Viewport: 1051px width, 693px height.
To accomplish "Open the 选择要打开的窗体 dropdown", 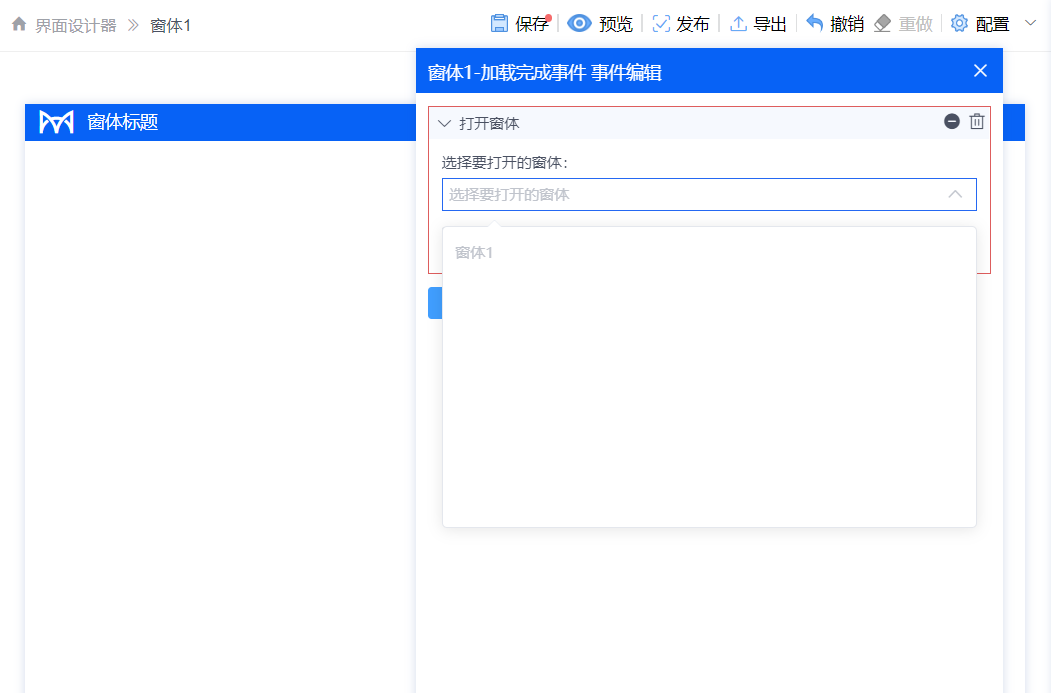I will pyautogui.click(x=710, y=194).
